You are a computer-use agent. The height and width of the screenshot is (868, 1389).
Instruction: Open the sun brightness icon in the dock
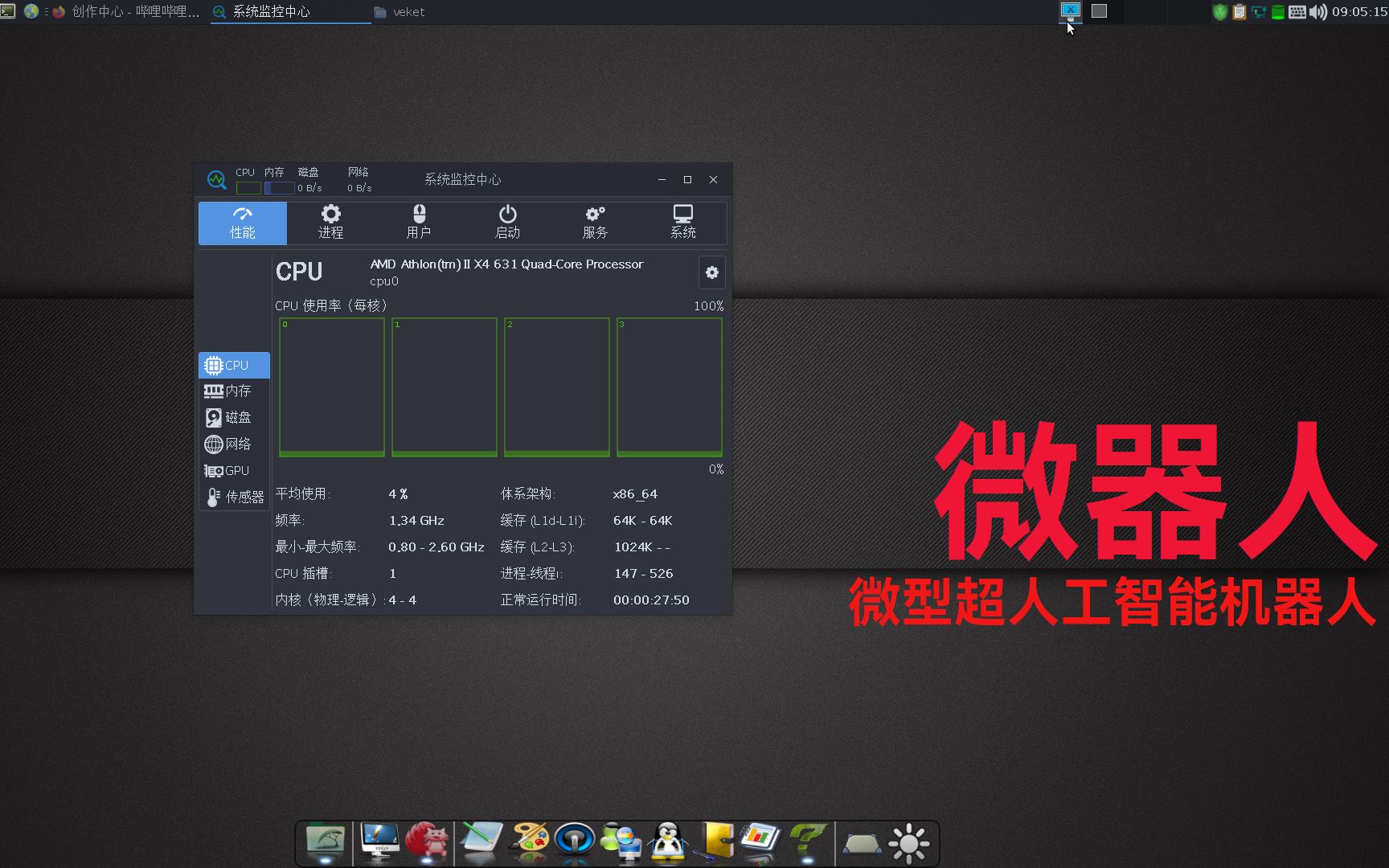coord(908,842)
